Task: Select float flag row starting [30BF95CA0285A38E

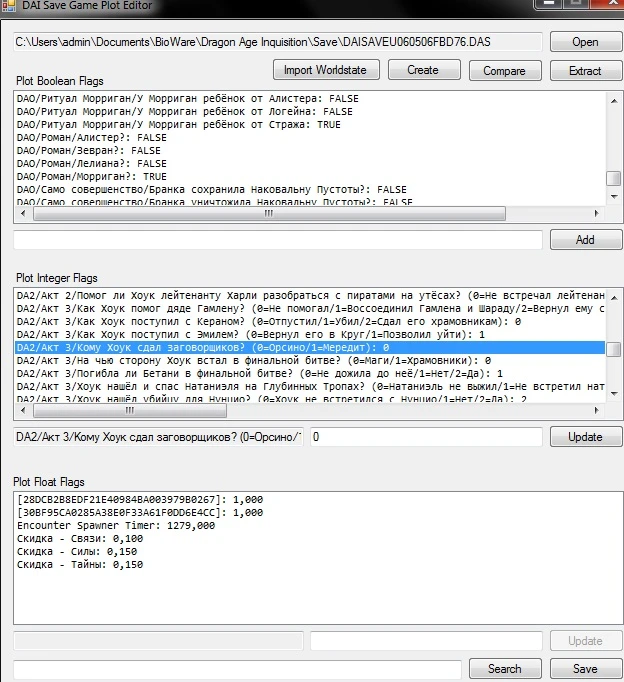Action: point(318,513)
